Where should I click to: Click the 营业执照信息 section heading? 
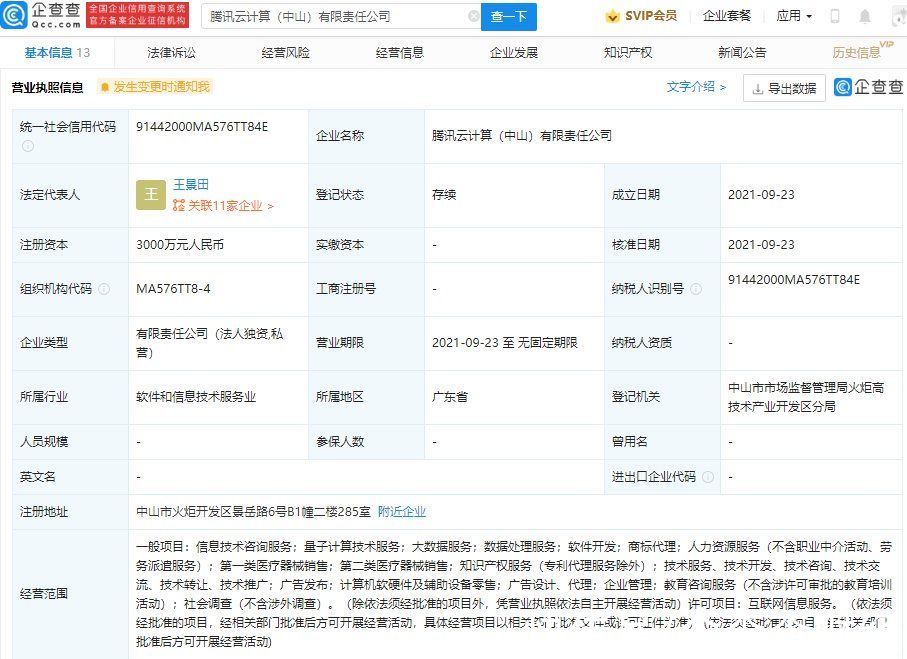pos(47,87)
